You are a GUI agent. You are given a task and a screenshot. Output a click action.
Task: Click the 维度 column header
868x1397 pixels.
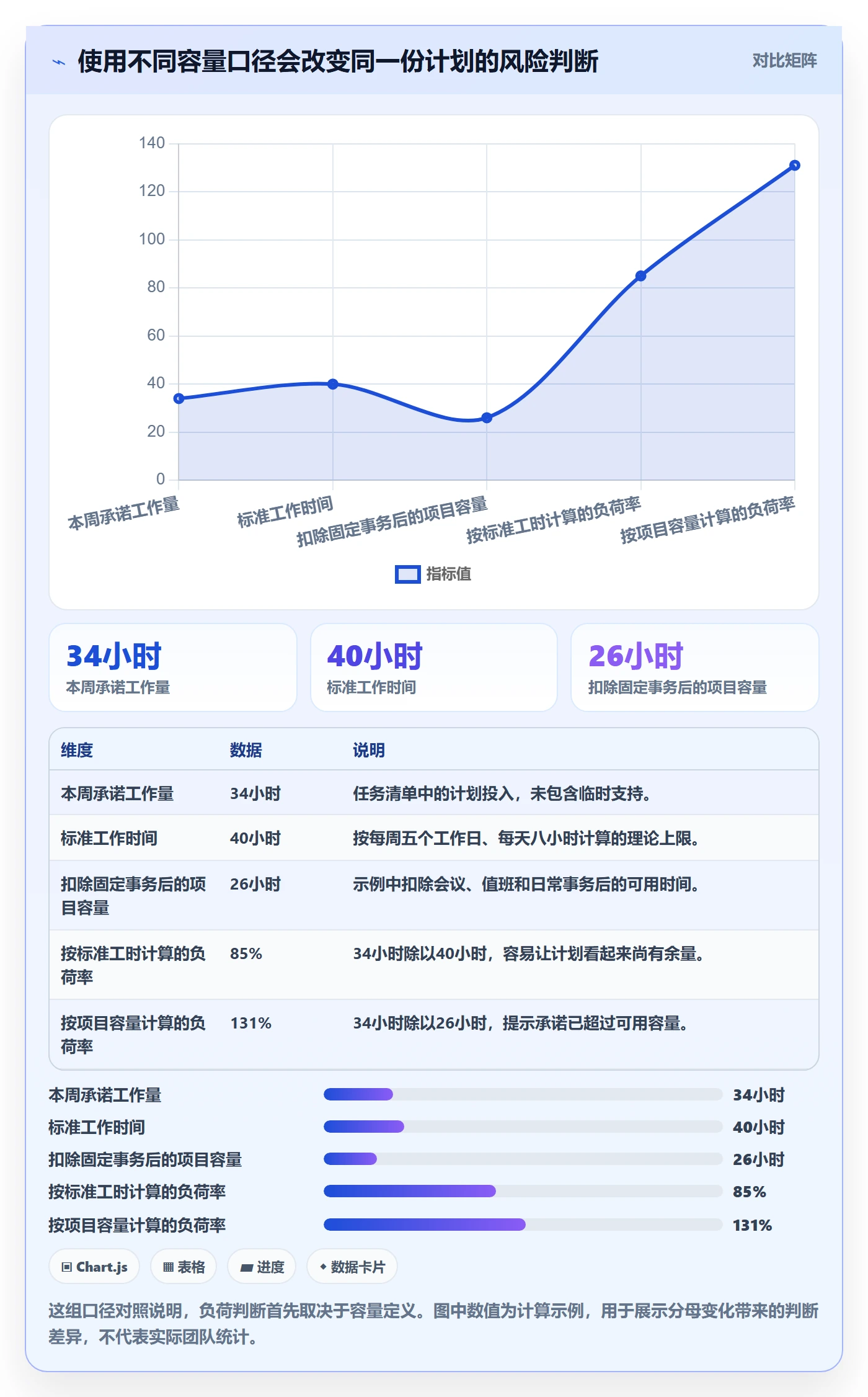[x=77, y=750]
